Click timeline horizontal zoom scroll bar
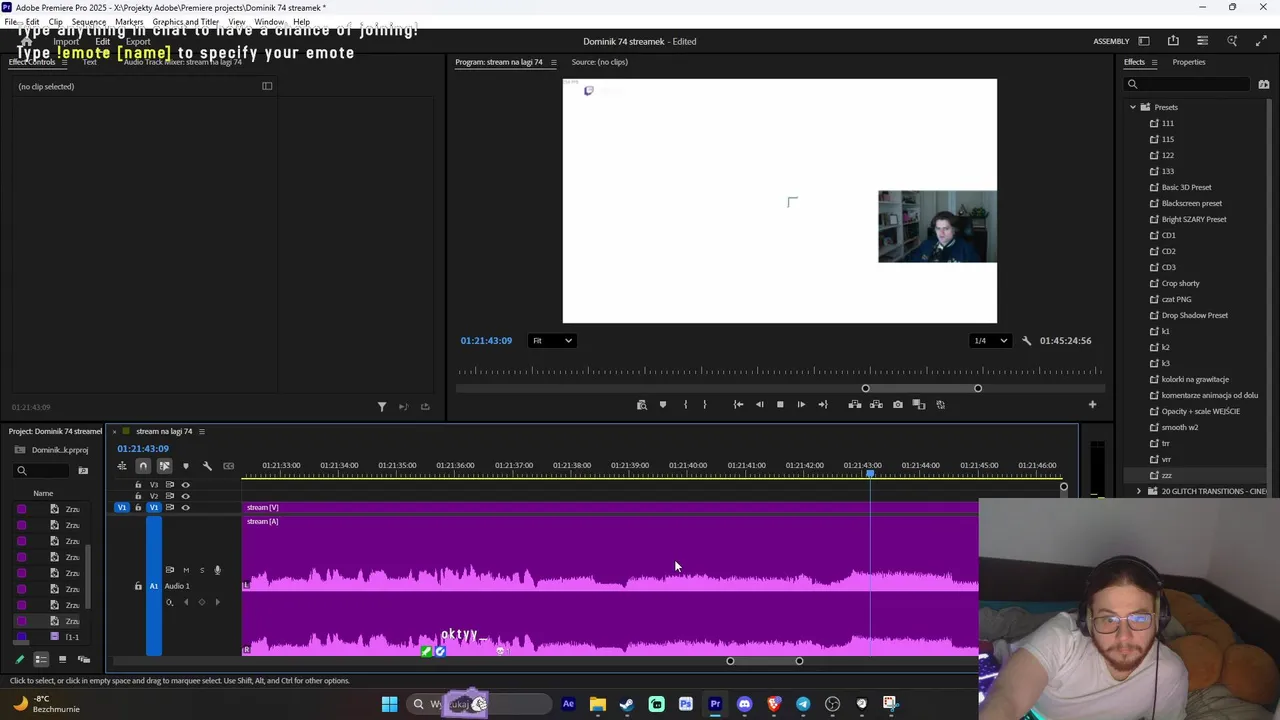The height and width of the screenshot is (720, 1280). (x=765, y=661)
